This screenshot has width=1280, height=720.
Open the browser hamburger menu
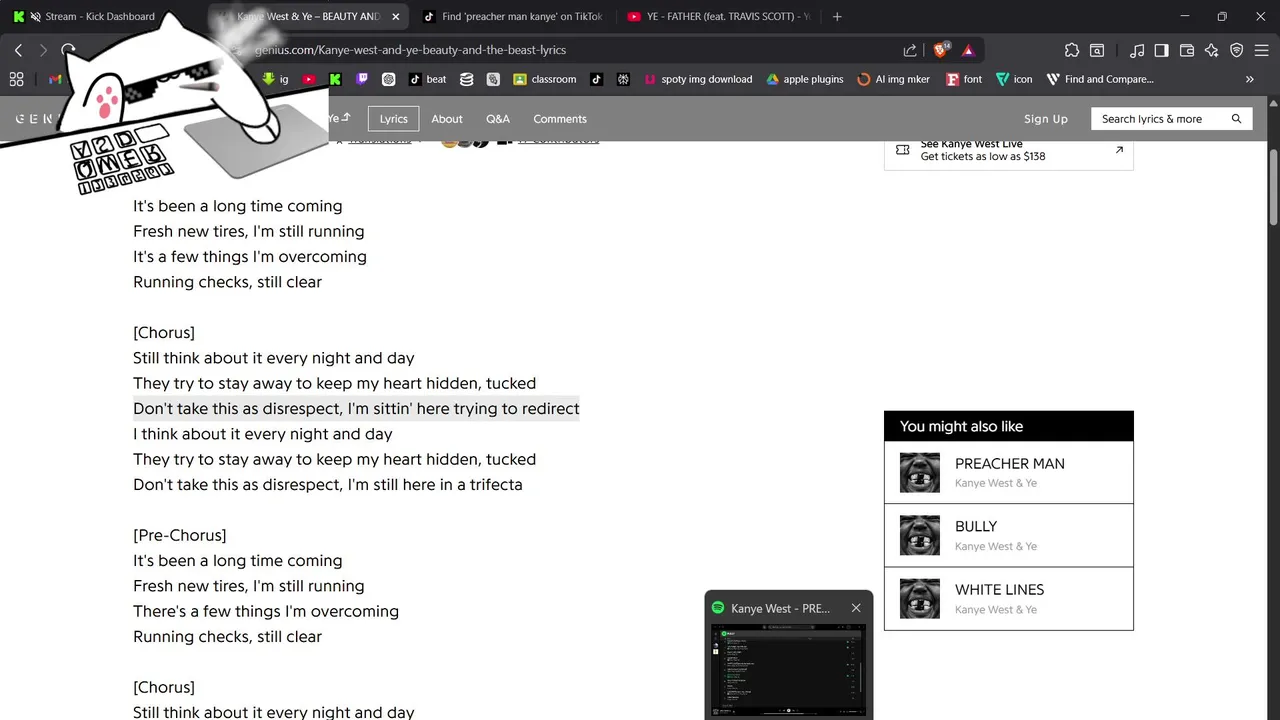[1261, 50]
